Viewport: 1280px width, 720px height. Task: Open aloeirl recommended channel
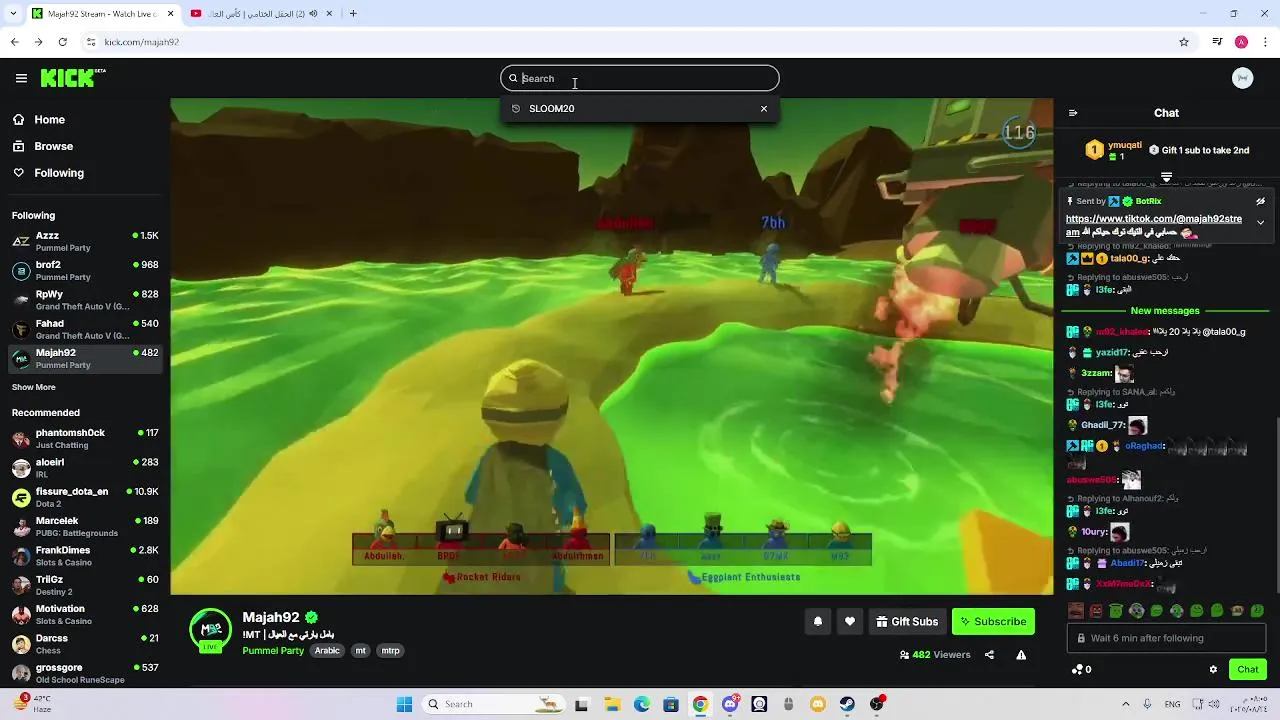pos(85,468)
